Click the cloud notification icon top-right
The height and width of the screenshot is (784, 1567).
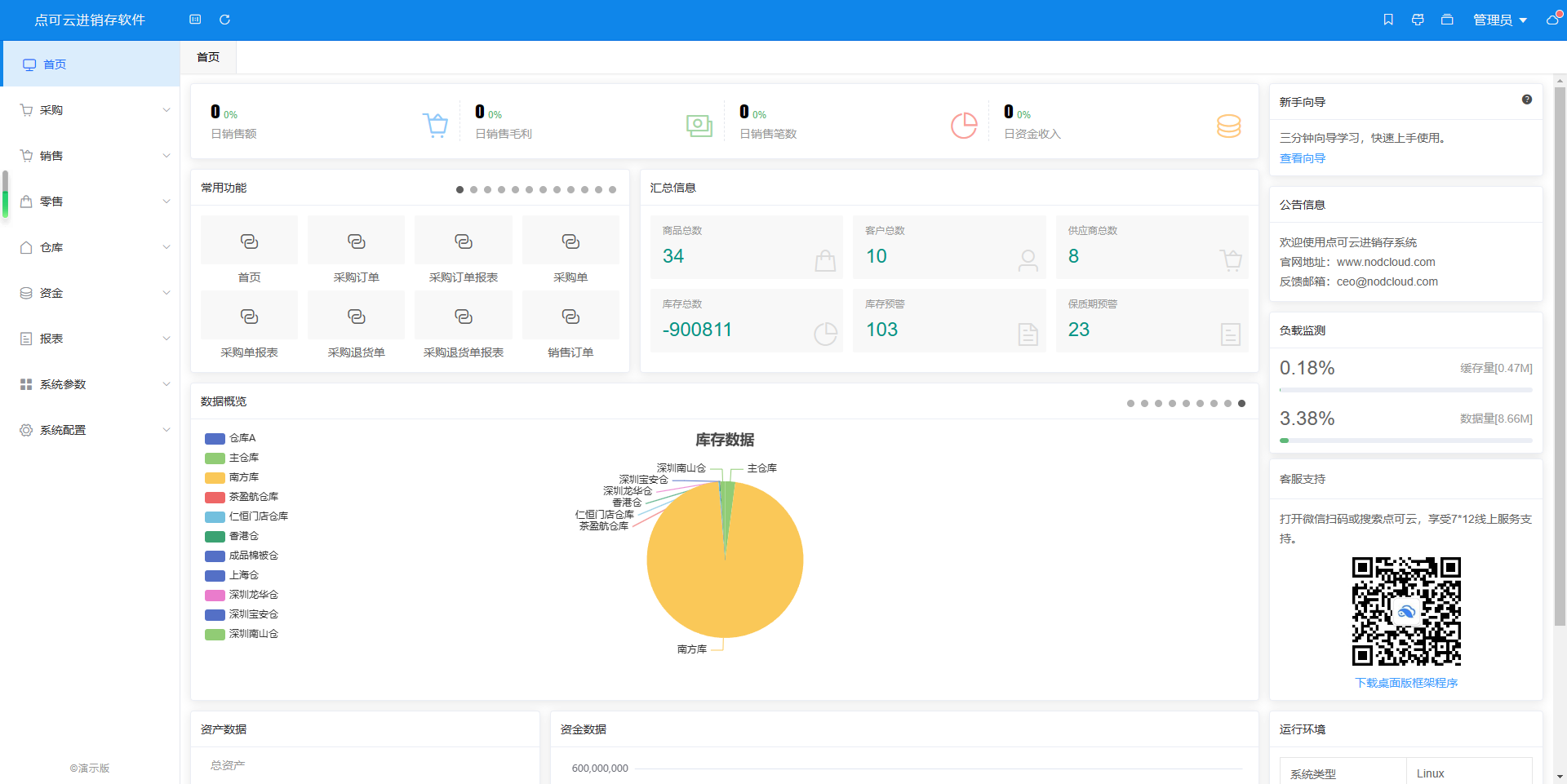[1552, 20]
